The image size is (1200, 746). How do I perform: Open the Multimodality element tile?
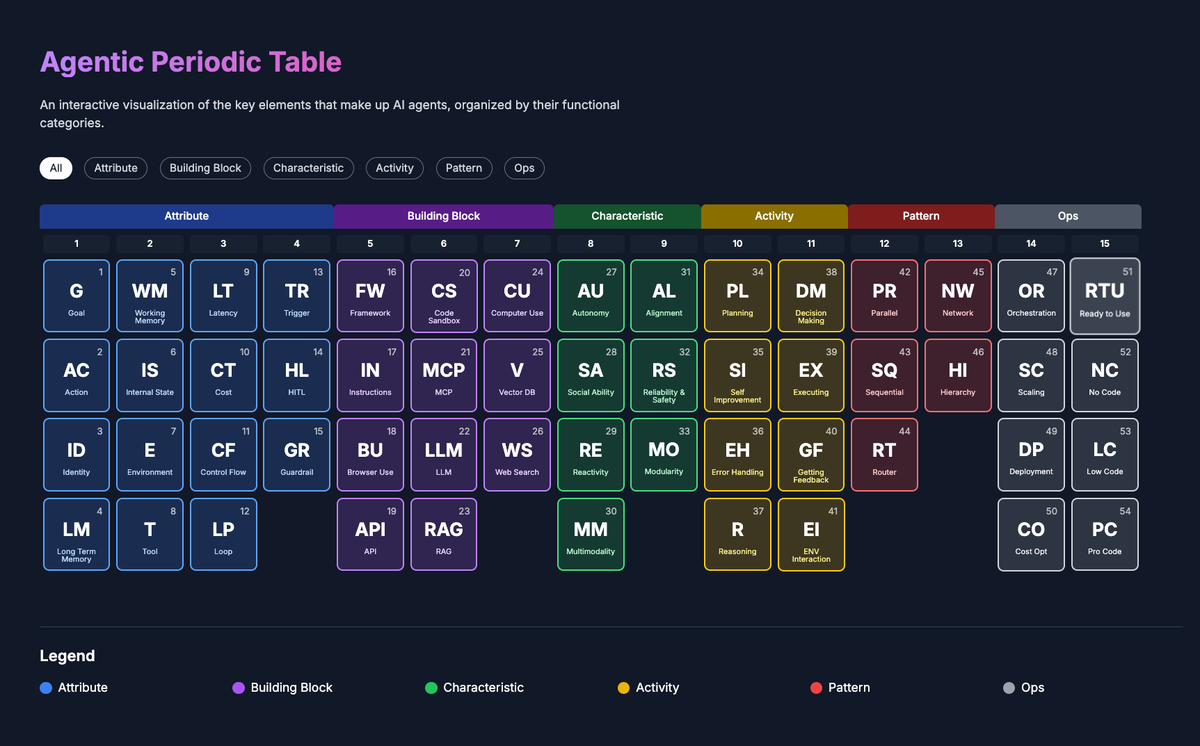(x=590, y=533)
